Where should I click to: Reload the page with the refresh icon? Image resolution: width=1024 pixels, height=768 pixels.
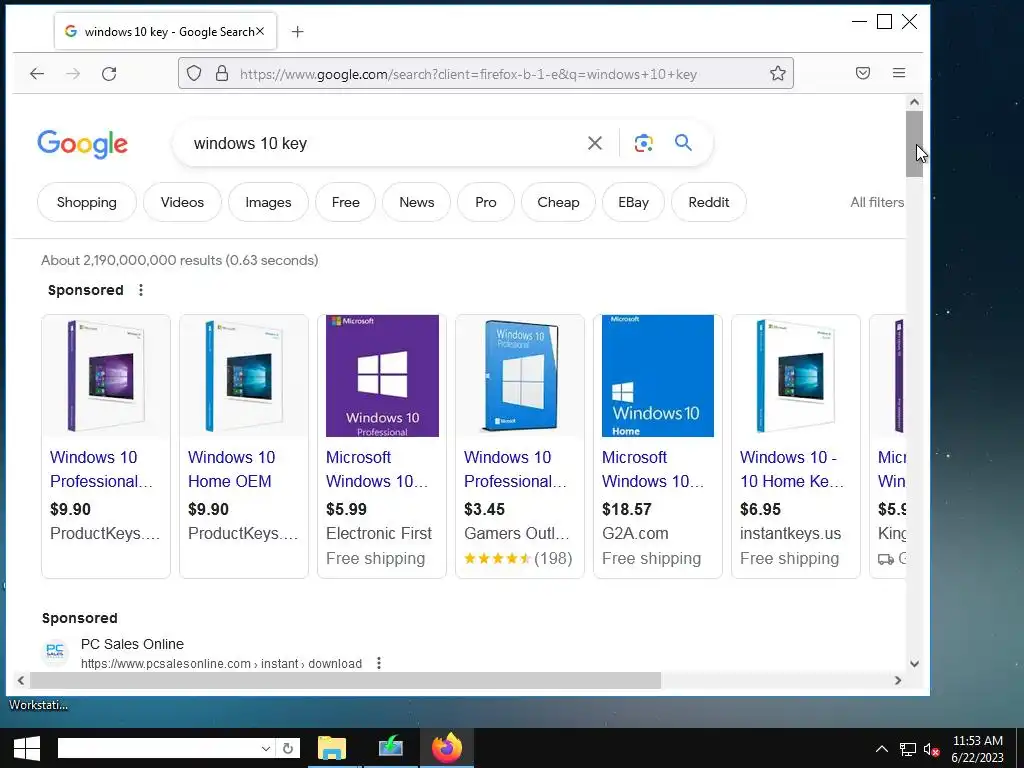click(x=109, y=74)
